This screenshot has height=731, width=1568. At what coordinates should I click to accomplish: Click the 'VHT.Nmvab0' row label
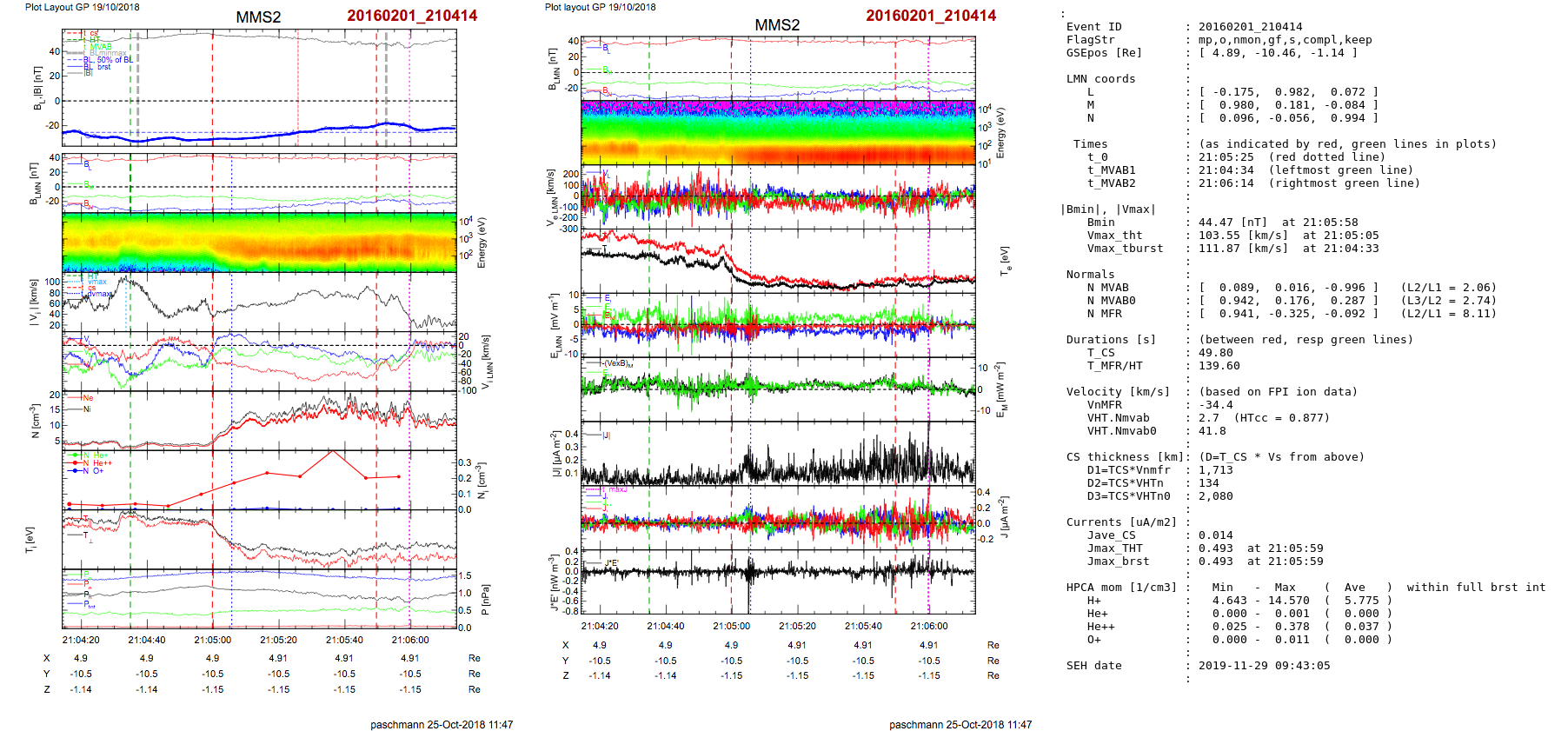[1121, 431]
